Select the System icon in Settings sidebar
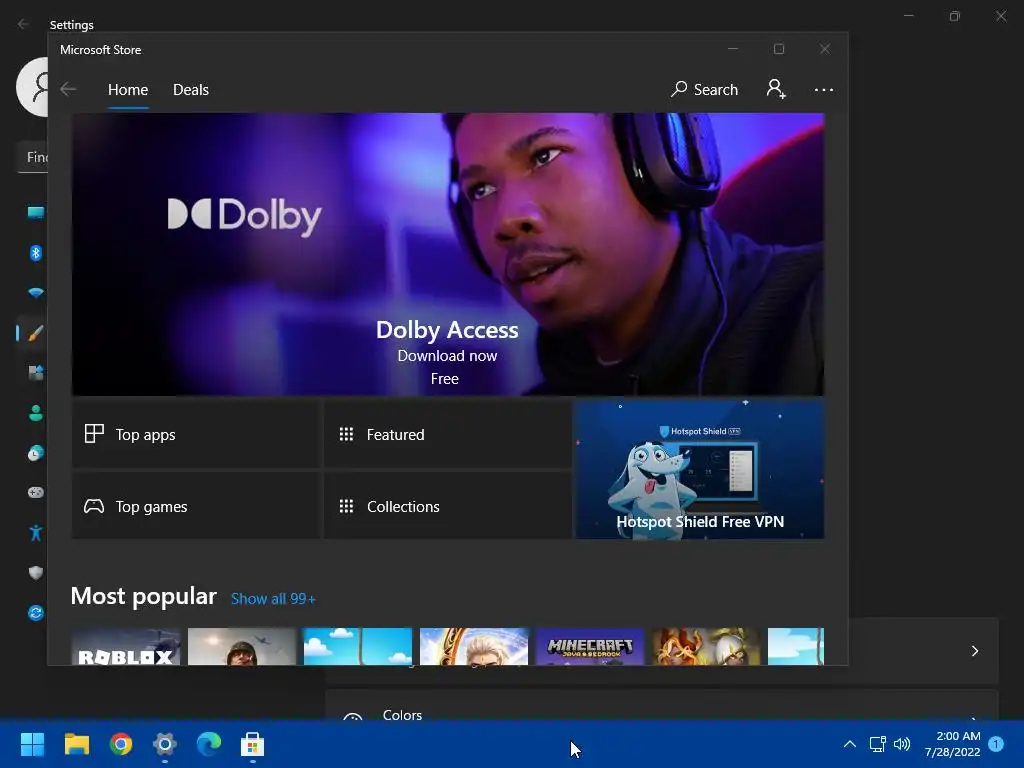1024x768 pixels. point(36,212)
